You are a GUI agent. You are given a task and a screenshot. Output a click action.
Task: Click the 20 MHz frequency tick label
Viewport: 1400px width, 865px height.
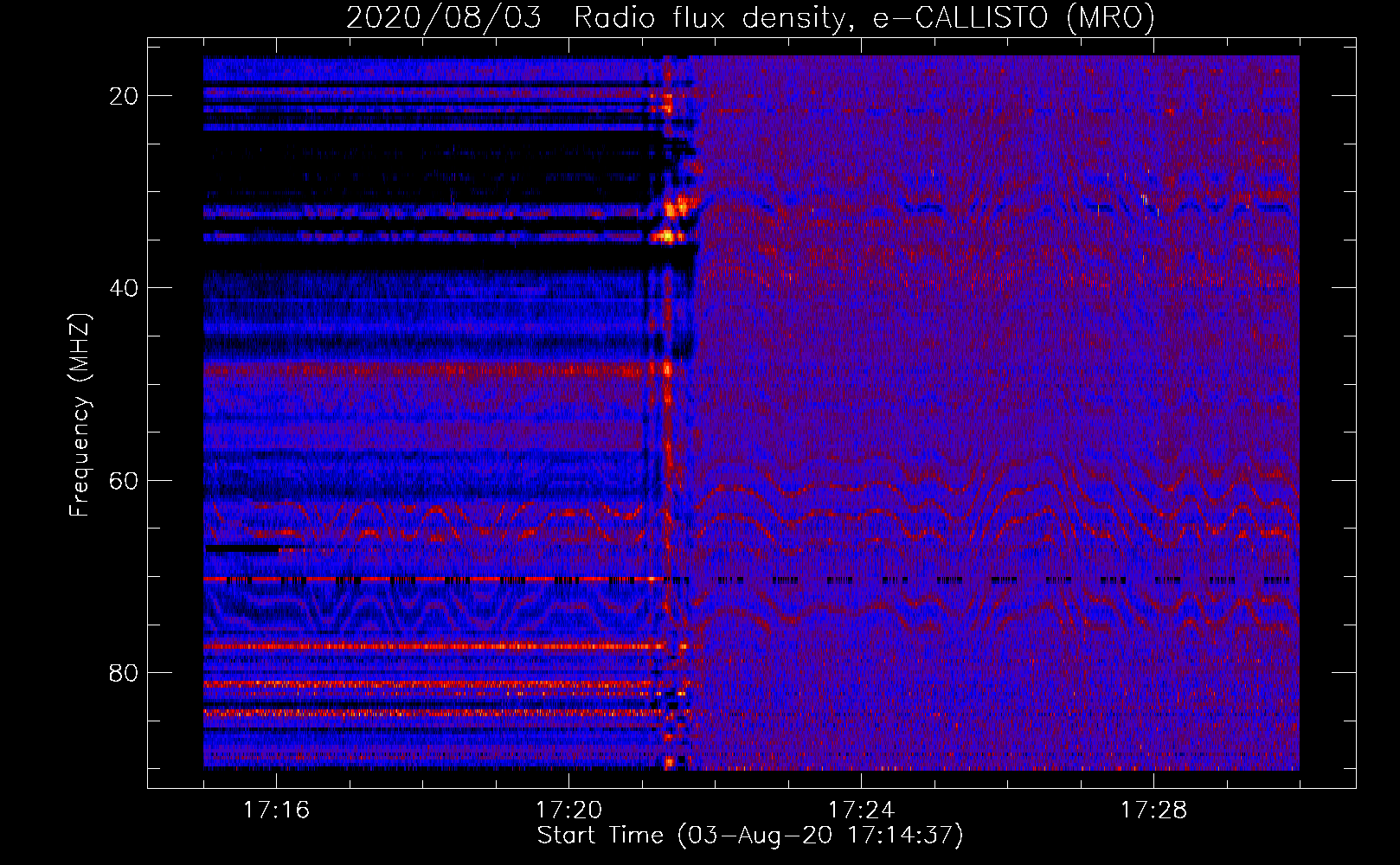click(x=125, y=96)
